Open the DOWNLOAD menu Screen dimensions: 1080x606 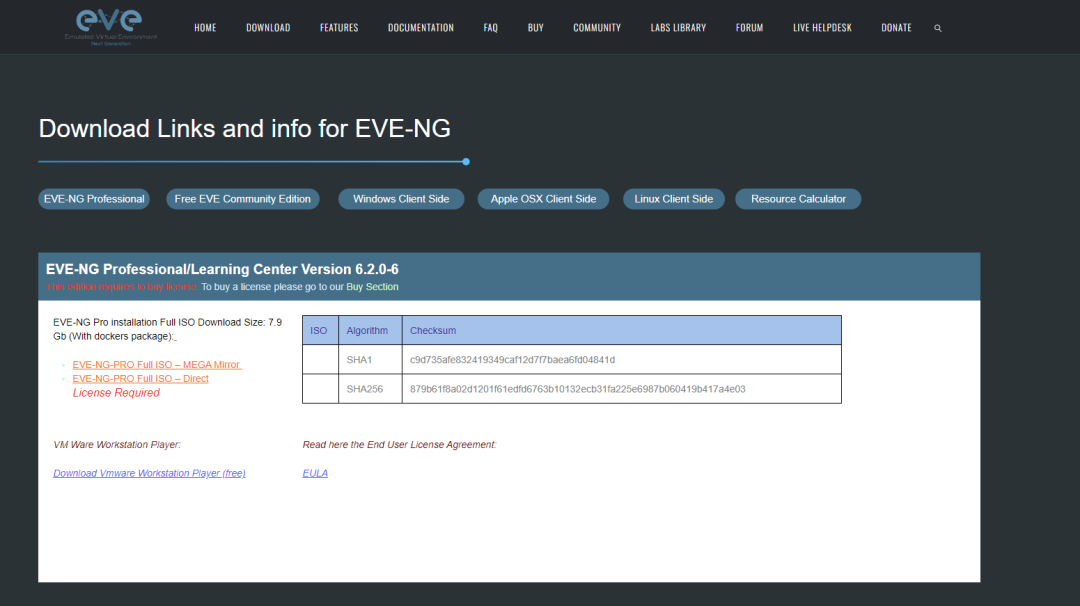click(x=268, y=28)
